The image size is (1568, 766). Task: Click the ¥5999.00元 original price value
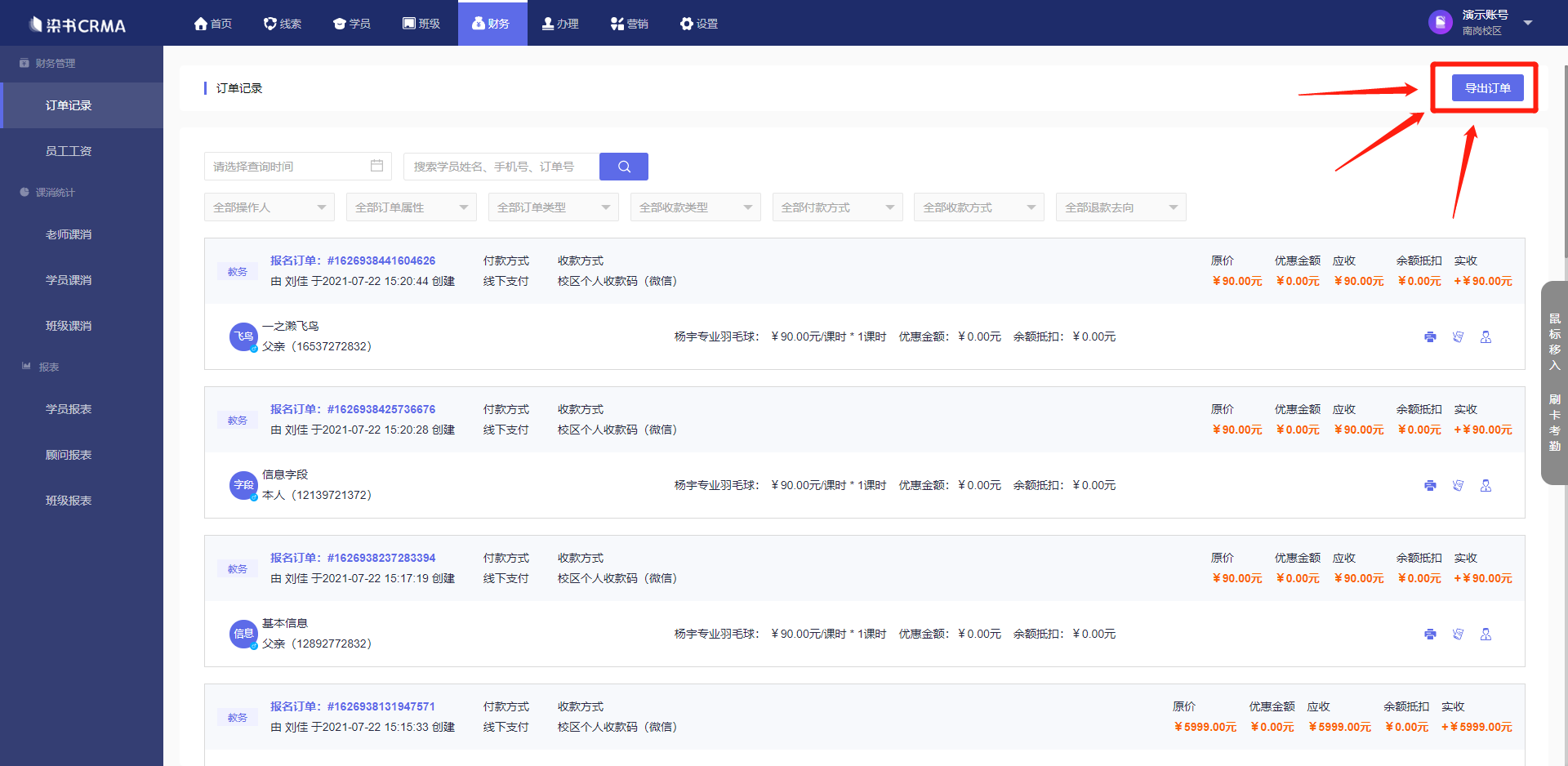(1205, 727)
